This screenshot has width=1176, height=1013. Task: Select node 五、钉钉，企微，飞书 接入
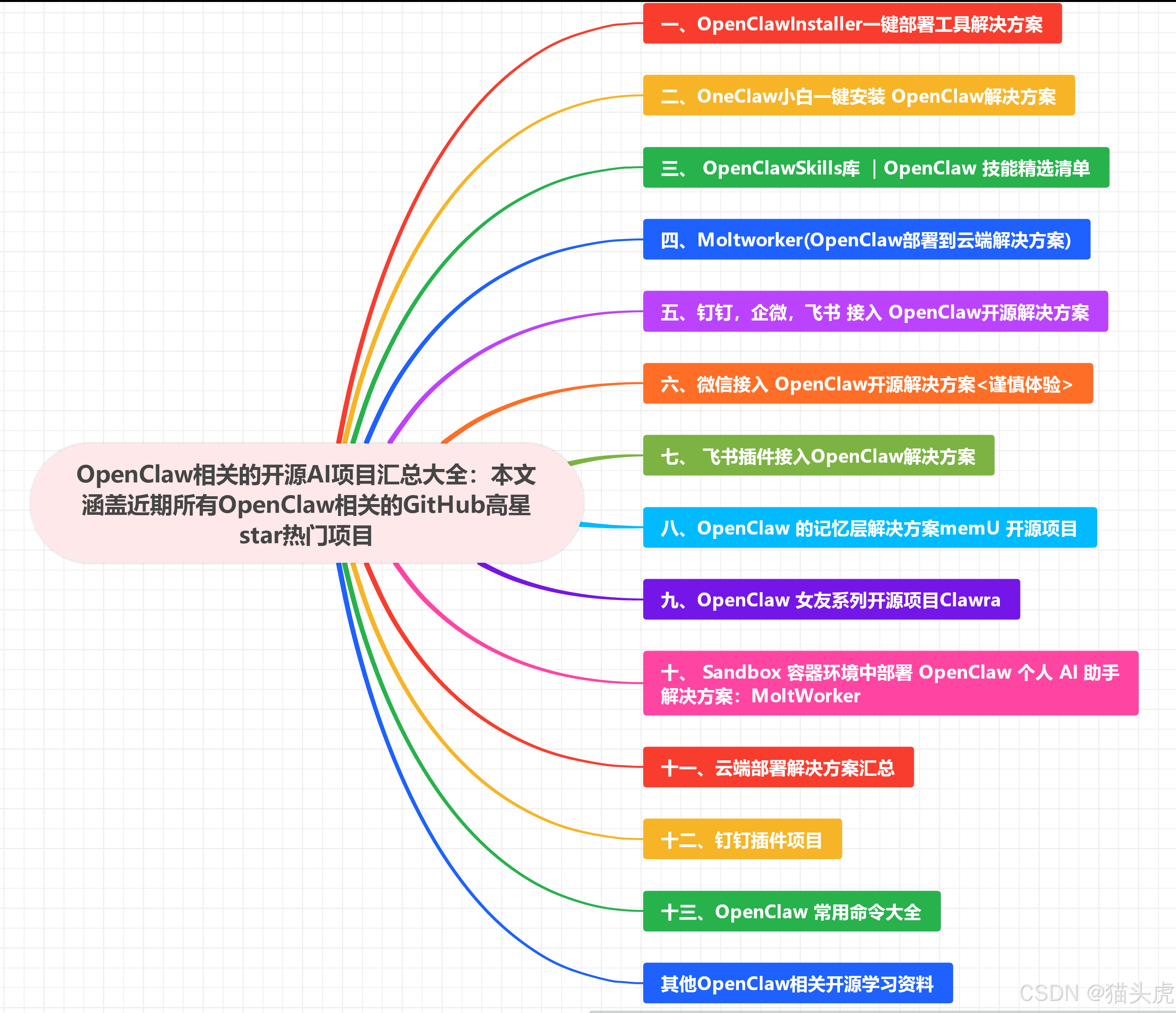coord(876,311)
